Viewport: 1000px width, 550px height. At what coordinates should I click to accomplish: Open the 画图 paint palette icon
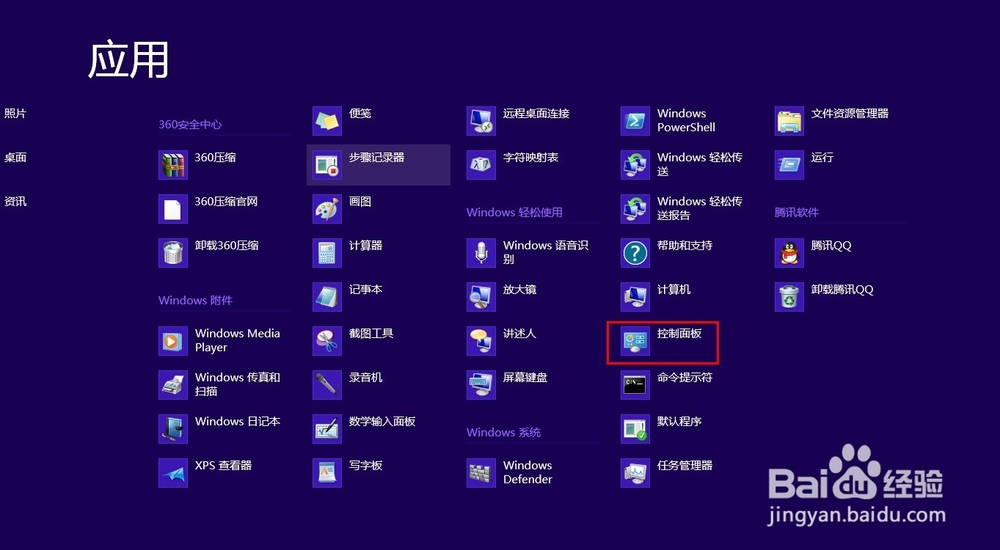(x=327, y=209)
